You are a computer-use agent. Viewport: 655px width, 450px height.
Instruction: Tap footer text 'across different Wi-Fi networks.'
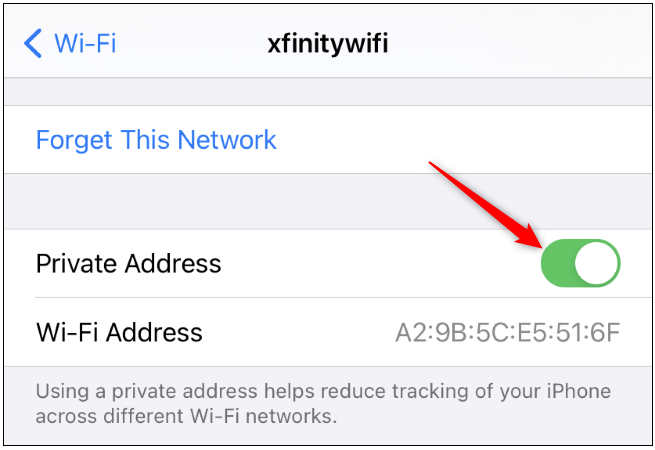click(x=186, y=416)
